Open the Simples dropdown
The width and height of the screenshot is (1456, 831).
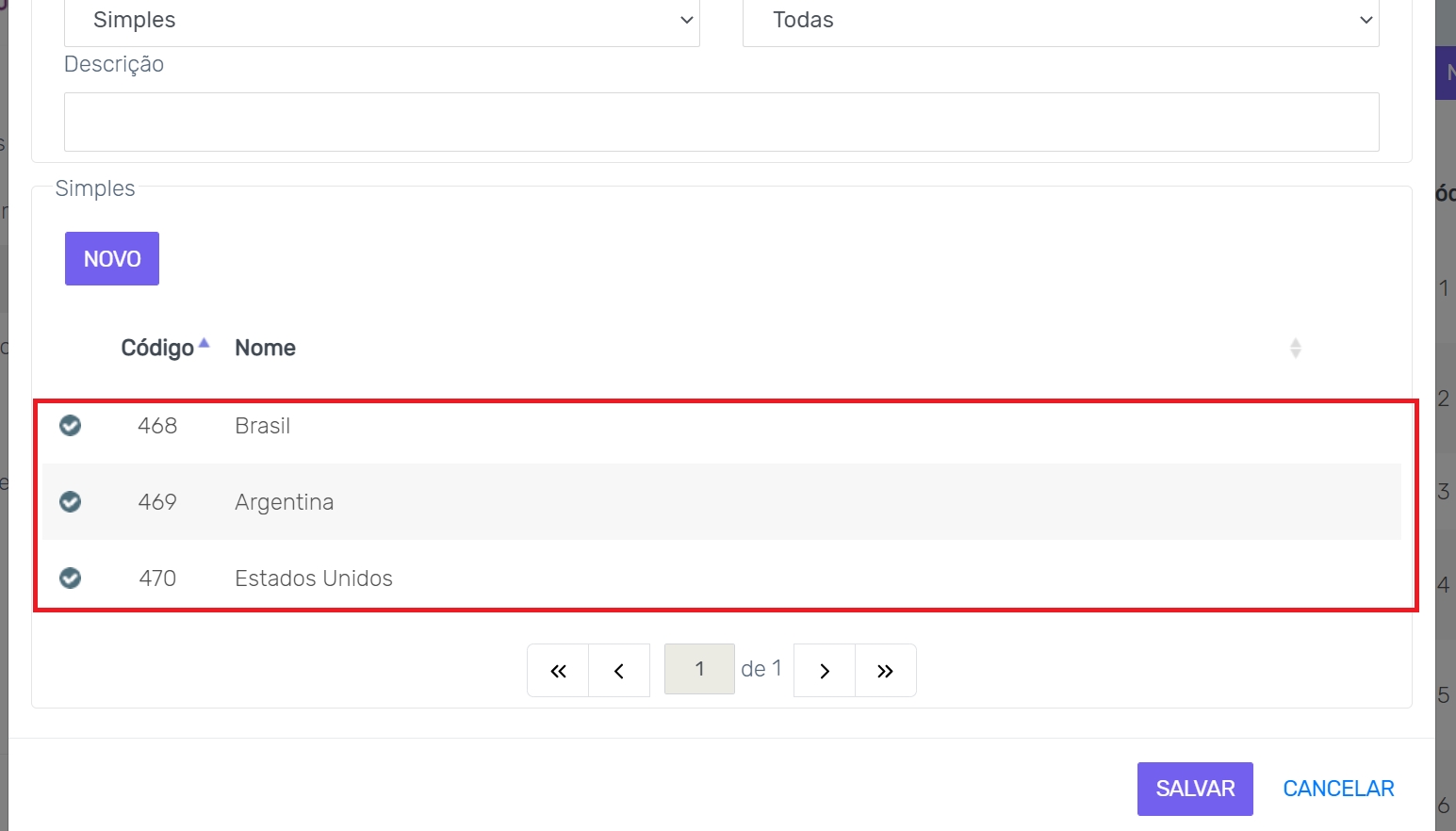click(382, 21)
